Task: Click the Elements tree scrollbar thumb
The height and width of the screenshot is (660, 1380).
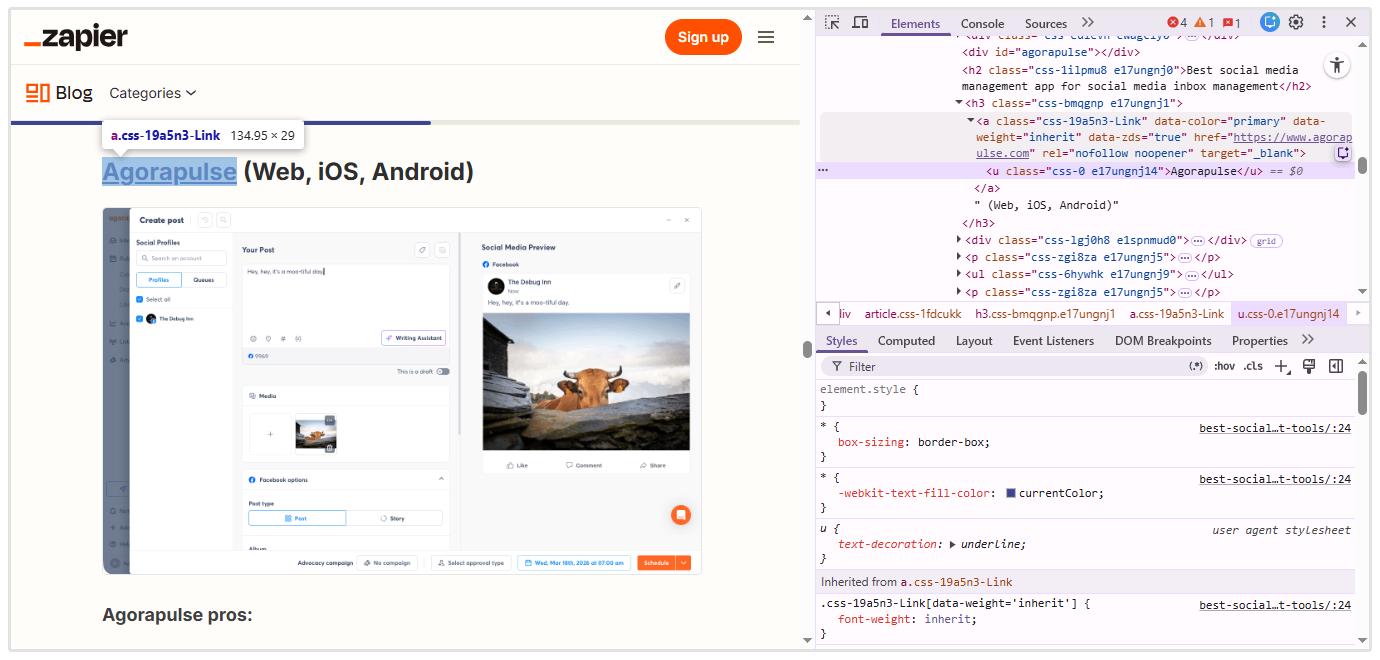Action: click(1362, 166)
